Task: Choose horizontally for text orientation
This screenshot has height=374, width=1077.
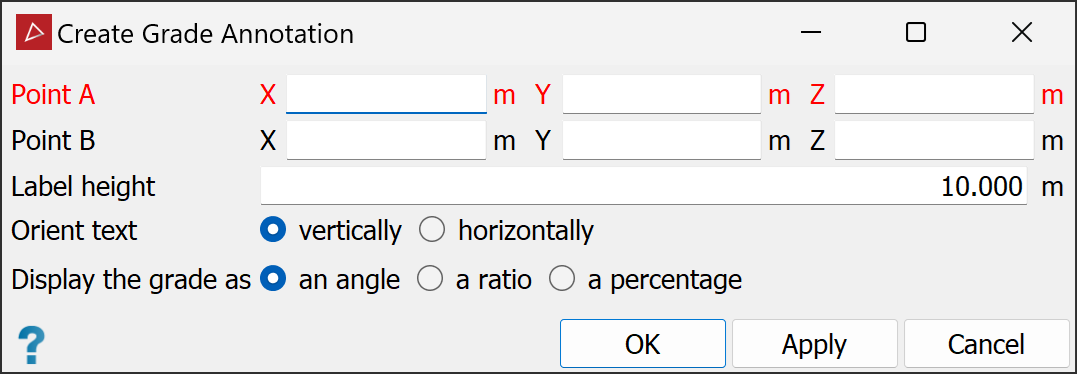Action: tap(432, 231)
